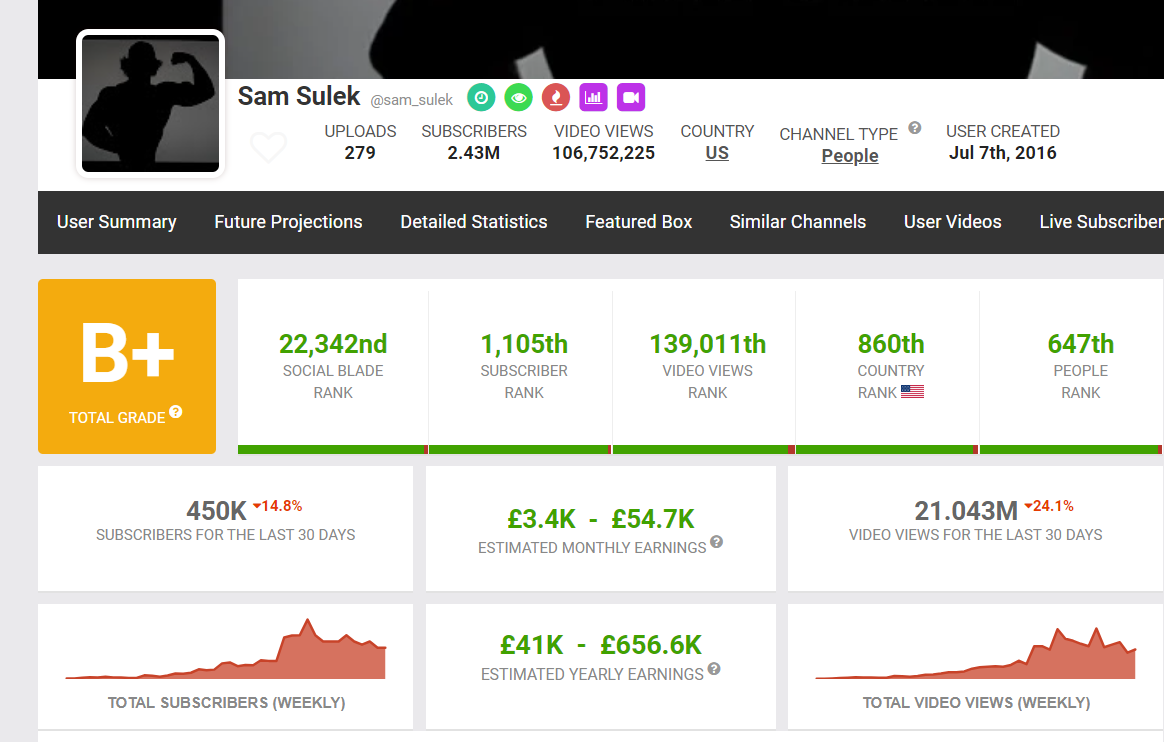The image size is (1164, 742).
Task: Click the green eye badge icon
Action: [518, 97]
